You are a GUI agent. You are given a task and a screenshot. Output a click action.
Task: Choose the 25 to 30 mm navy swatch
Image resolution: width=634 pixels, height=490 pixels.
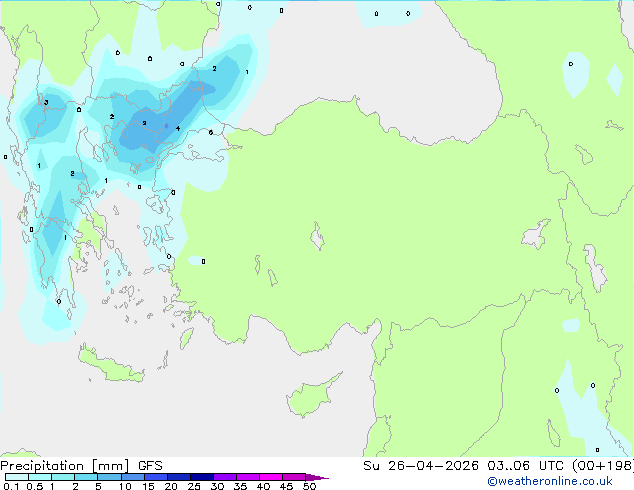[x=202, y=477]
